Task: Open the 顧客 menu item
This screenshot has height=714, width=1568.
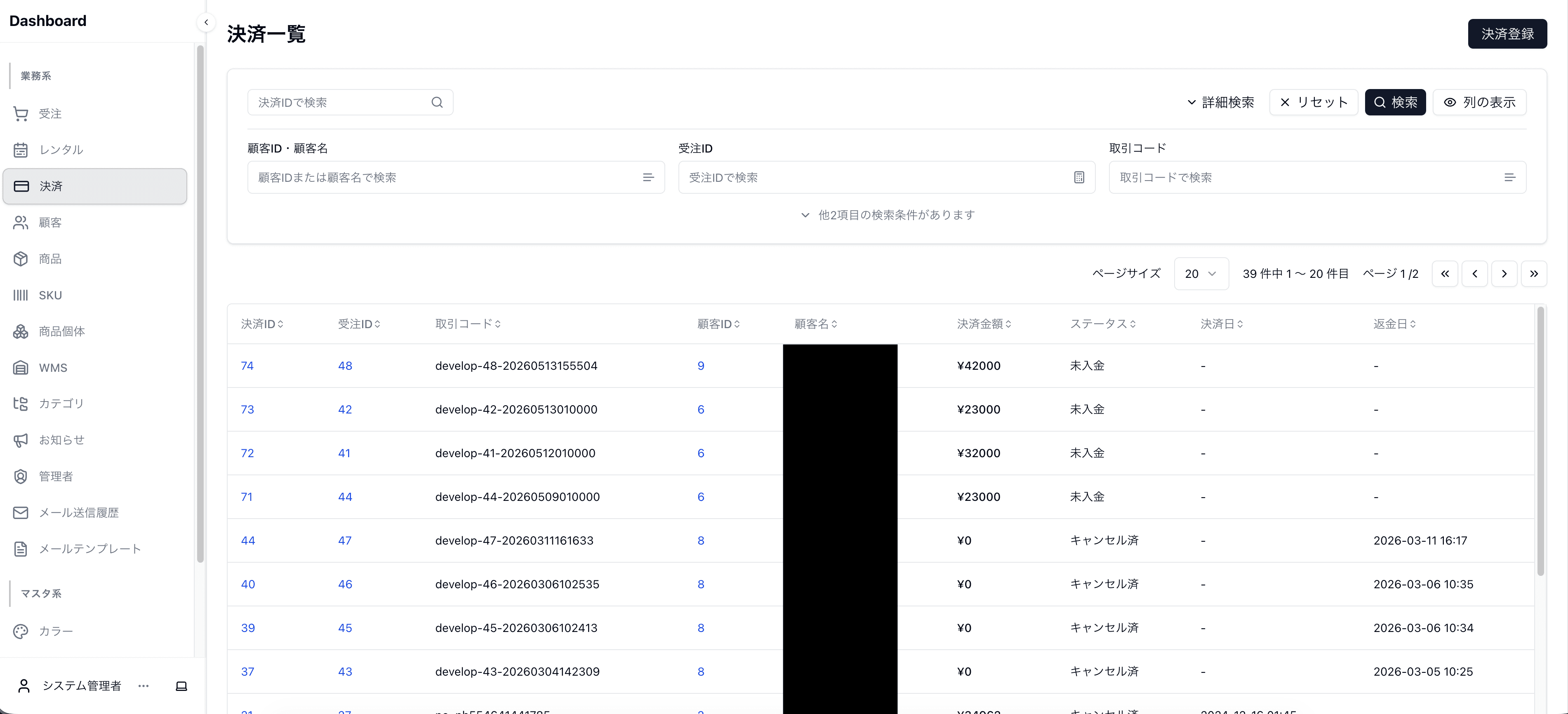Action: pyautogui.click(x=95, y=223)
